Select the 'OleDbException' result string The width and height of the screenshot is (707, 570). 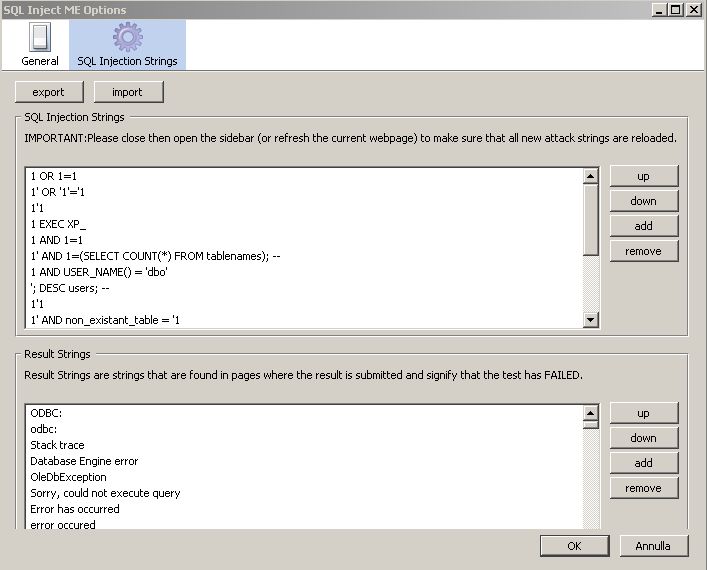tap(304, 477)
